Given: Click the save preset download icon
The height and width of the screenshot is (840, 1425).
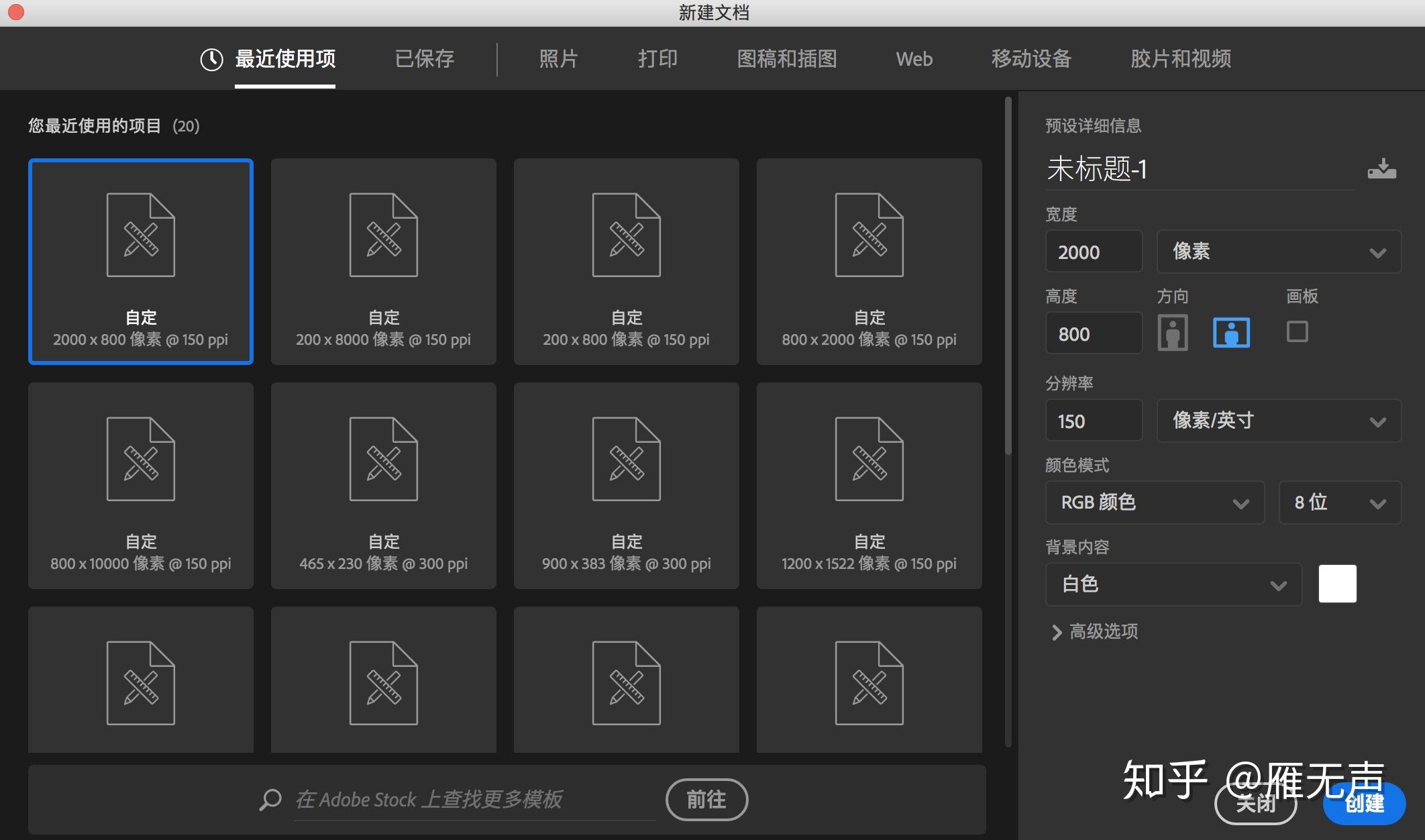Looking at the screenshot, I should tap(1381, 168).
